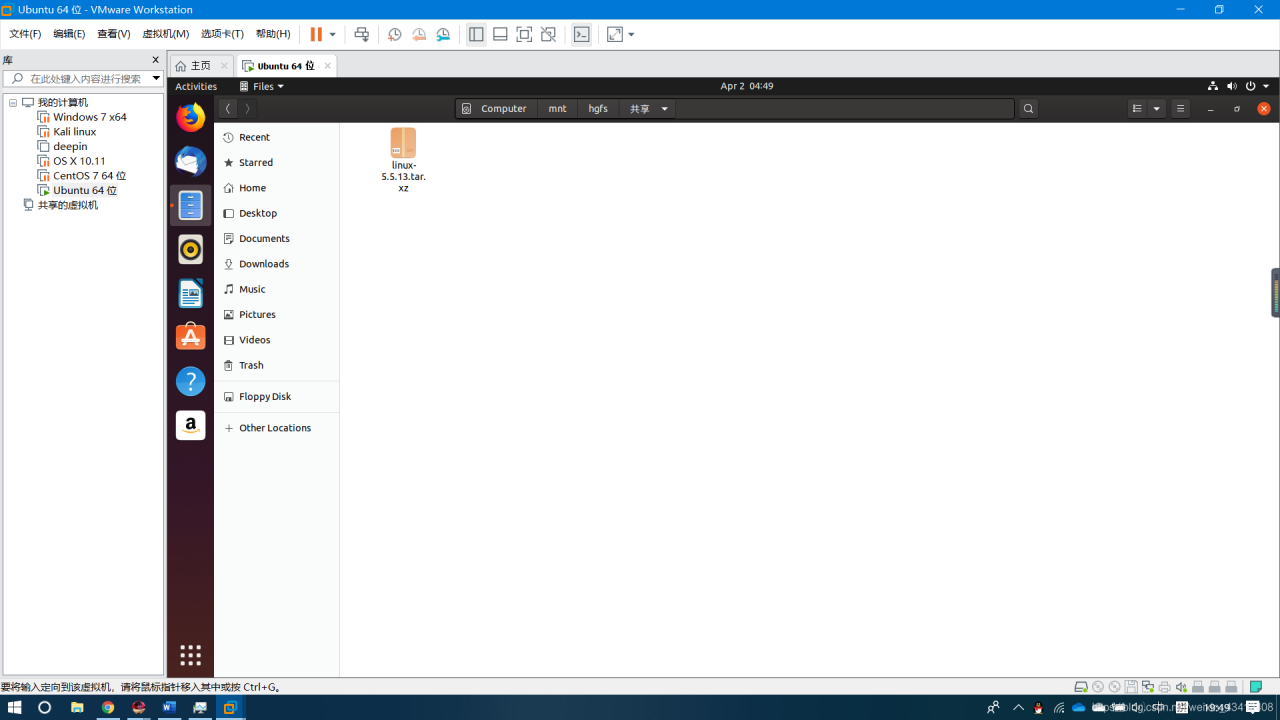Click the Files search magnifier button
The height and width of the screenshot is (720, 1280).
pyautogui.click(x=1028, y=108)
